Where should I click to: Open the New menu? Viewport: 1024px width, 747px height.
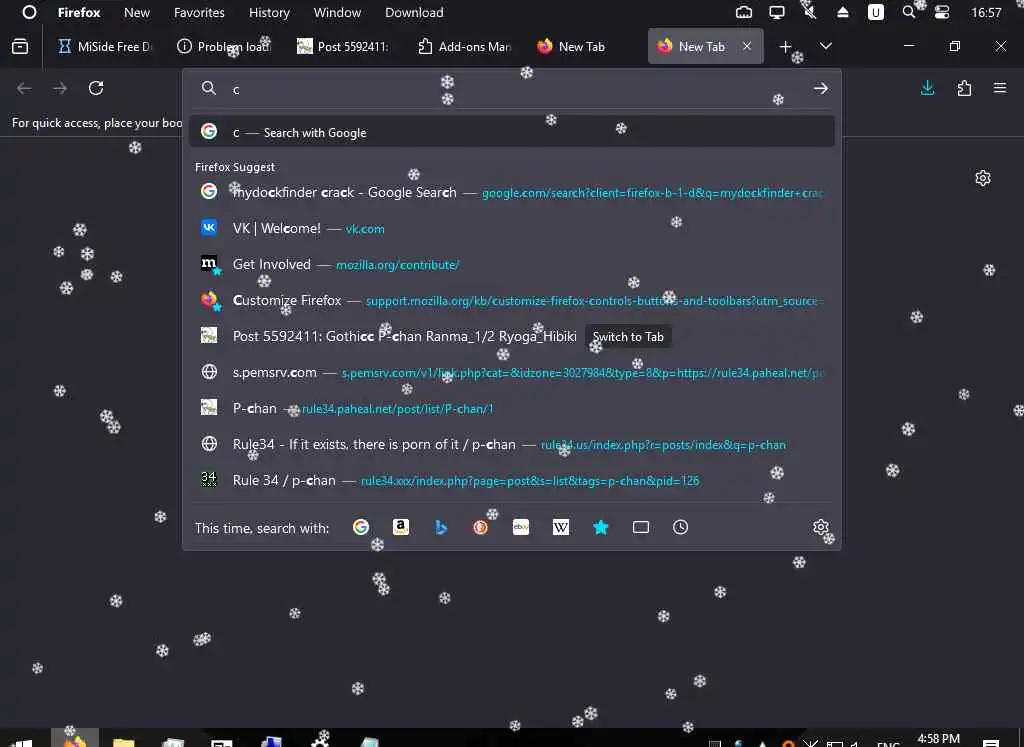[x=137, y=12]
